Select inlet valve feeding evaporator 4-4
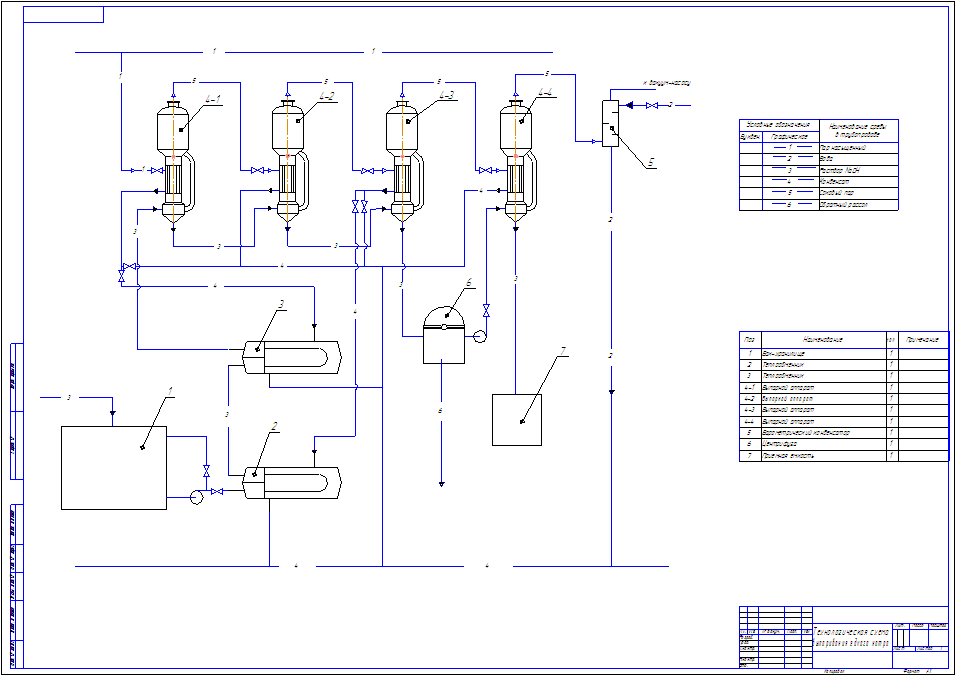The width and height of the screenshot is (955, 675). (485, 171)
